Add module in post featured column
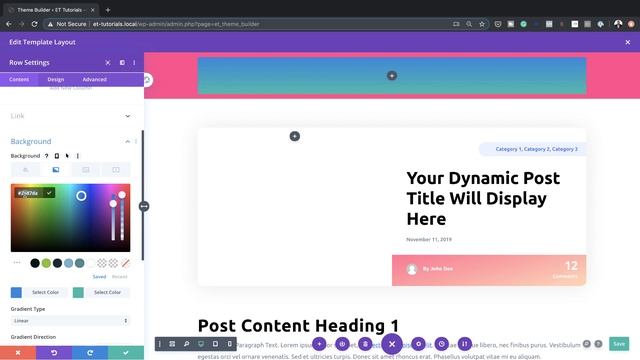Screen dimensions: 640x360 point(295,136)
